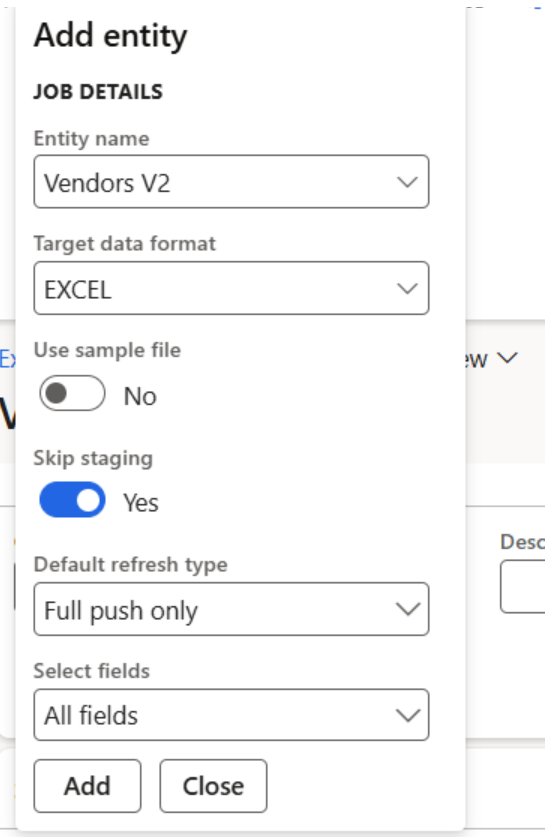This screenshot has width=547, height=837.
Task: Click the Target data format label
Action: [x=124, y=243]
